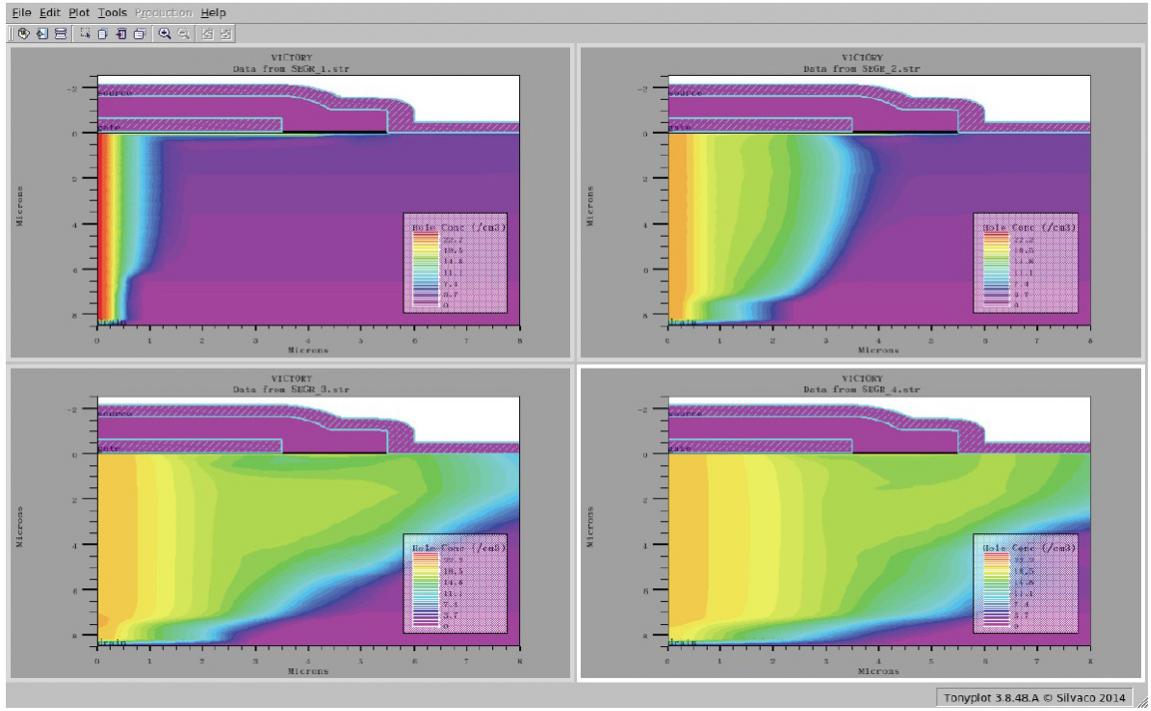1151x711 pixels.
Task: Open the Plot menu
Action: point(79,12)
